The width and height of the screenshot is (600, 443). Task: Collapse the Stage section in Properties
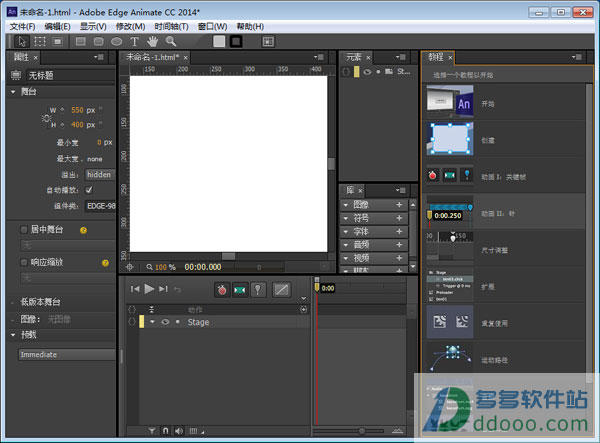(x=13, y=92)
